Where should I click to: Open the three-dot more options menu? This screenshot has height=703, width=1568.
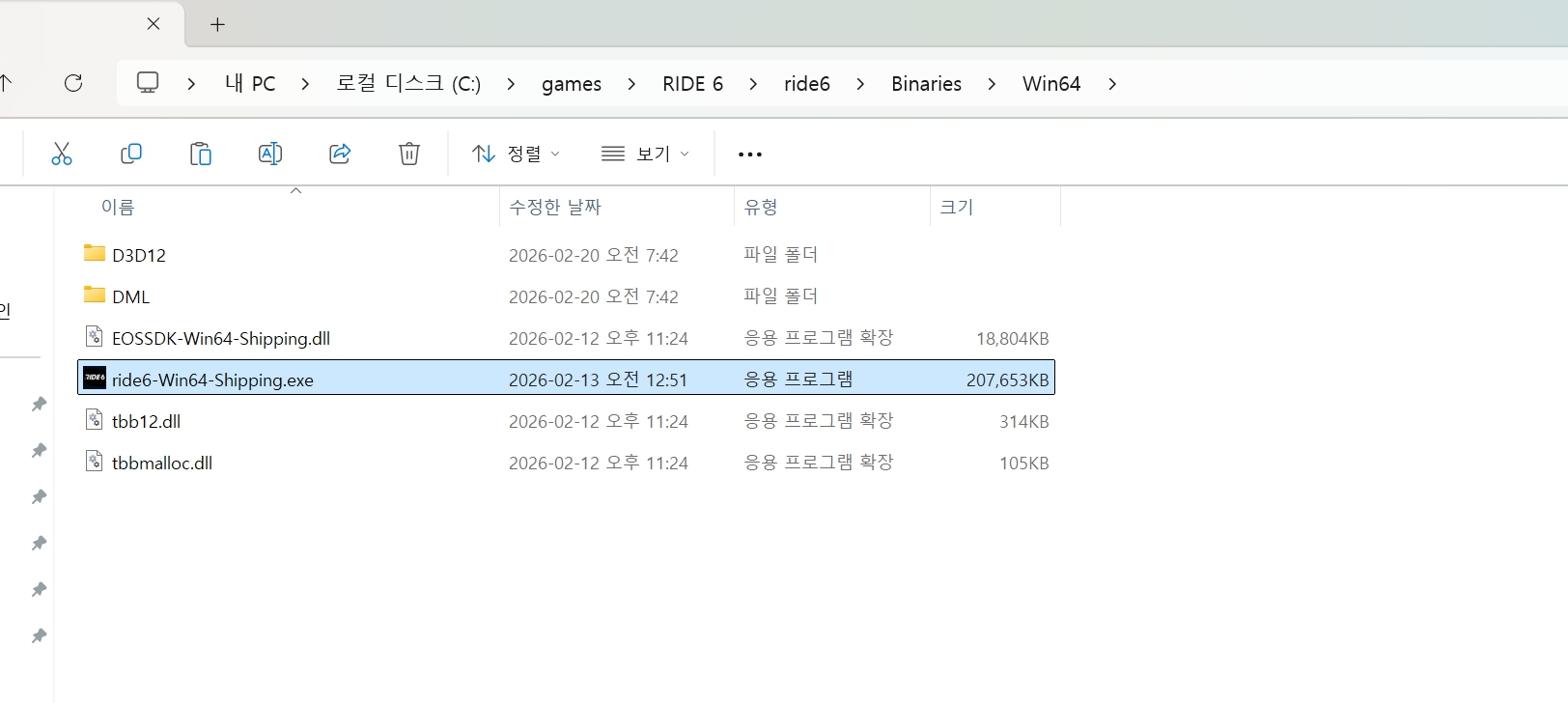click(x=750, y=154)
